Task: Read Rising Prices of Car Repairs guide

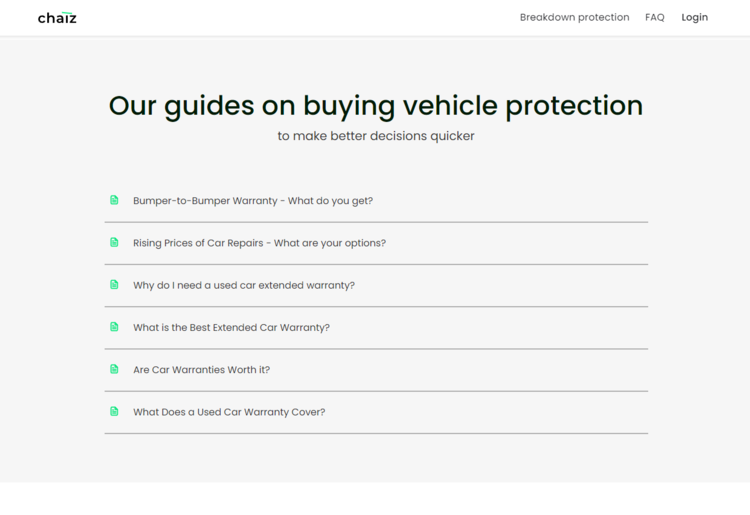Action: point(259,243)
